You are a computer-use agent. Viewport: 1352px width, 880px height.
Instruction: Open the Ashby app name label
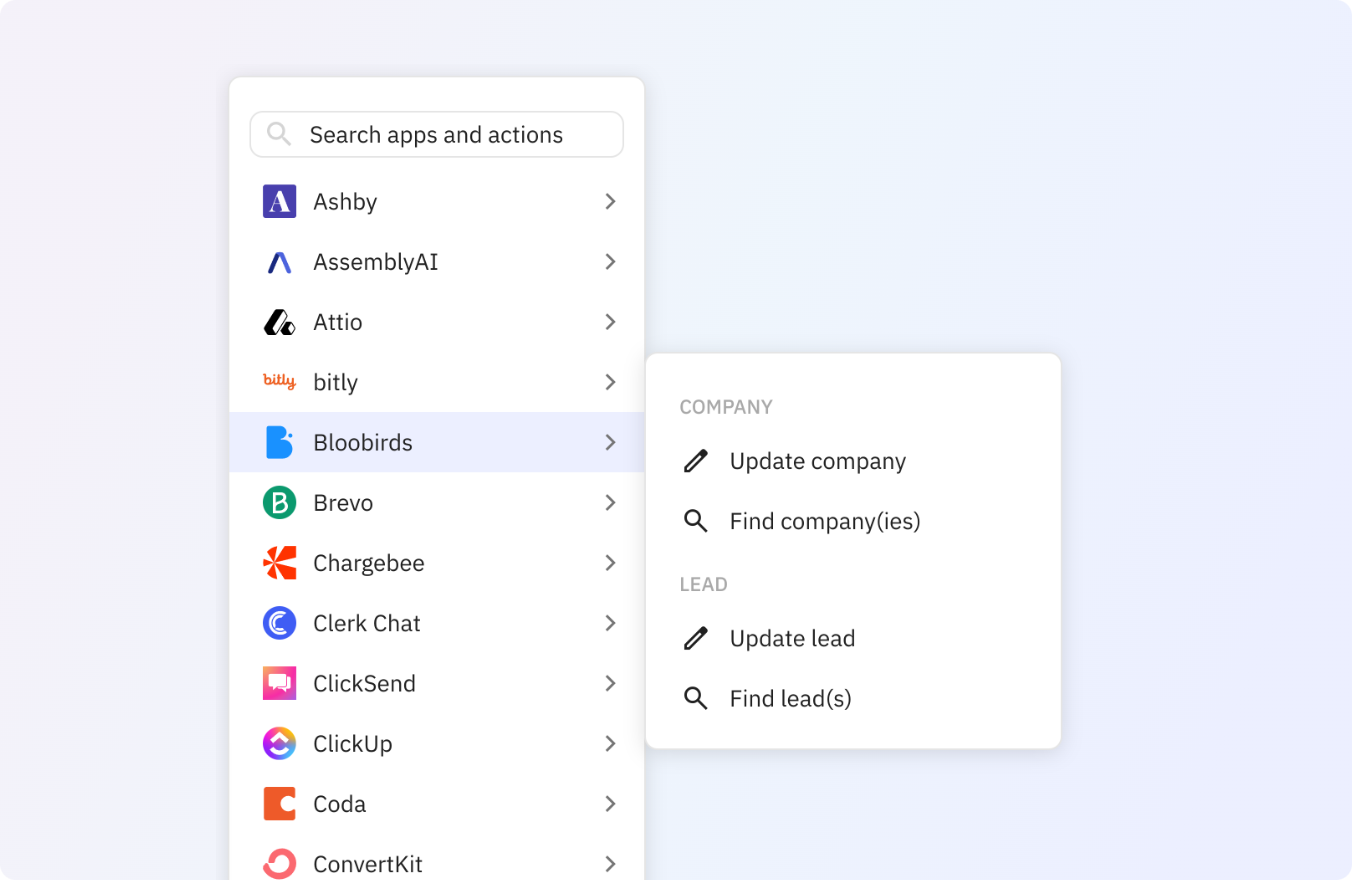[345, 202]
